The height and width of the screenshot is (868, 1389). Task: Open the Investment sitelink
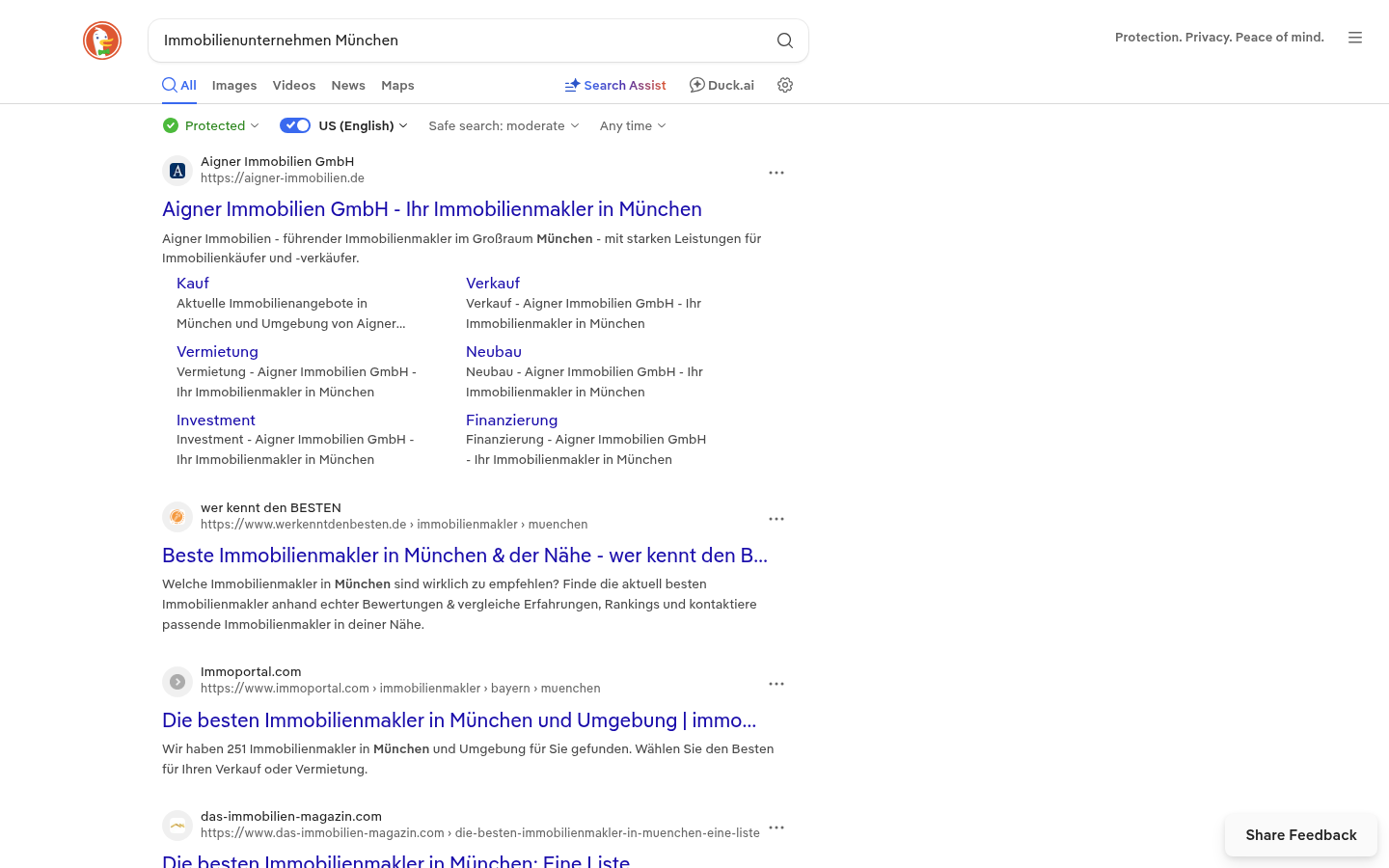[x=216, y=420]
